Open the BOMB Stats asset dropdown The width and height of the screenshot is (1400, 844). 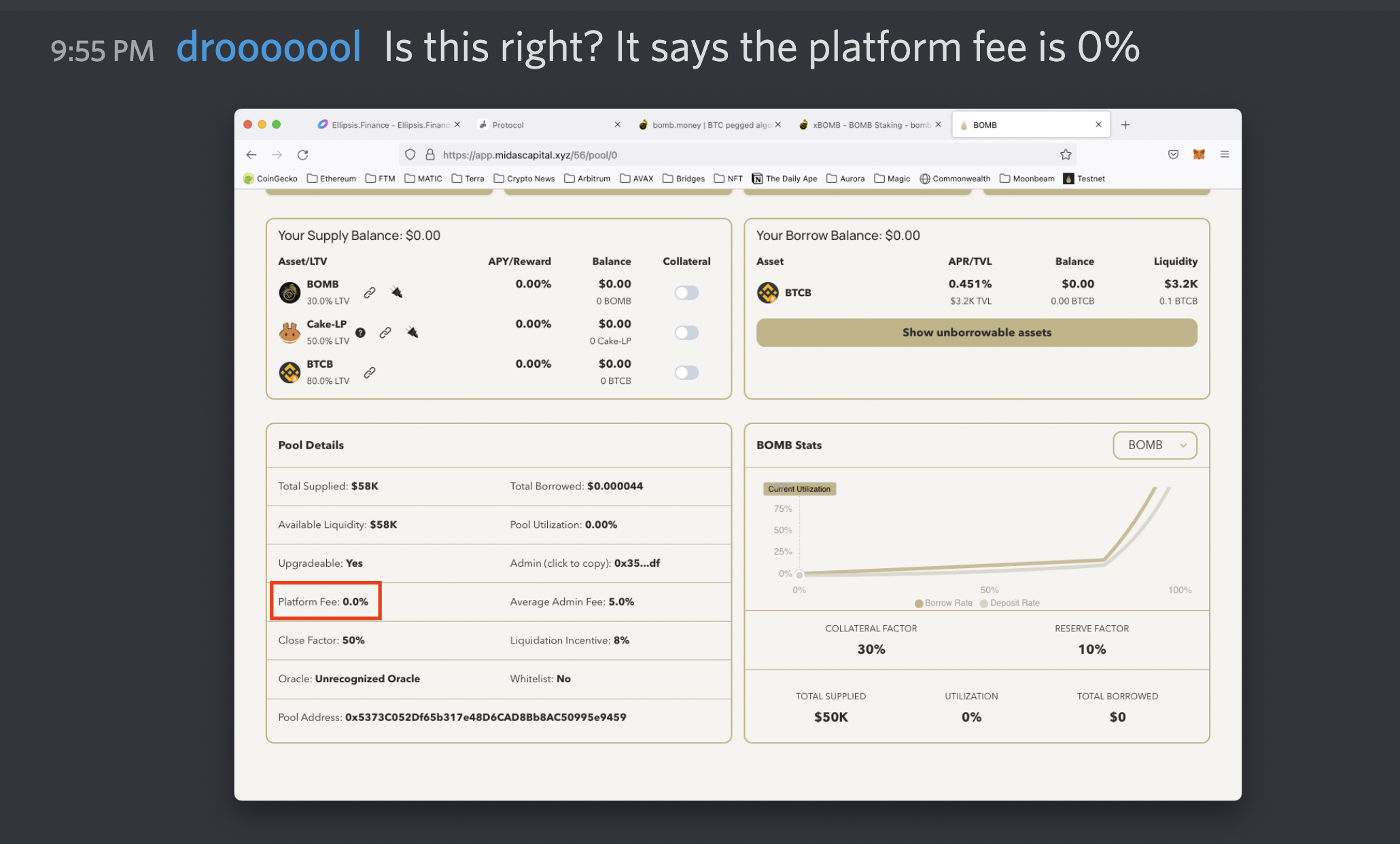[x=1155, y=445]
